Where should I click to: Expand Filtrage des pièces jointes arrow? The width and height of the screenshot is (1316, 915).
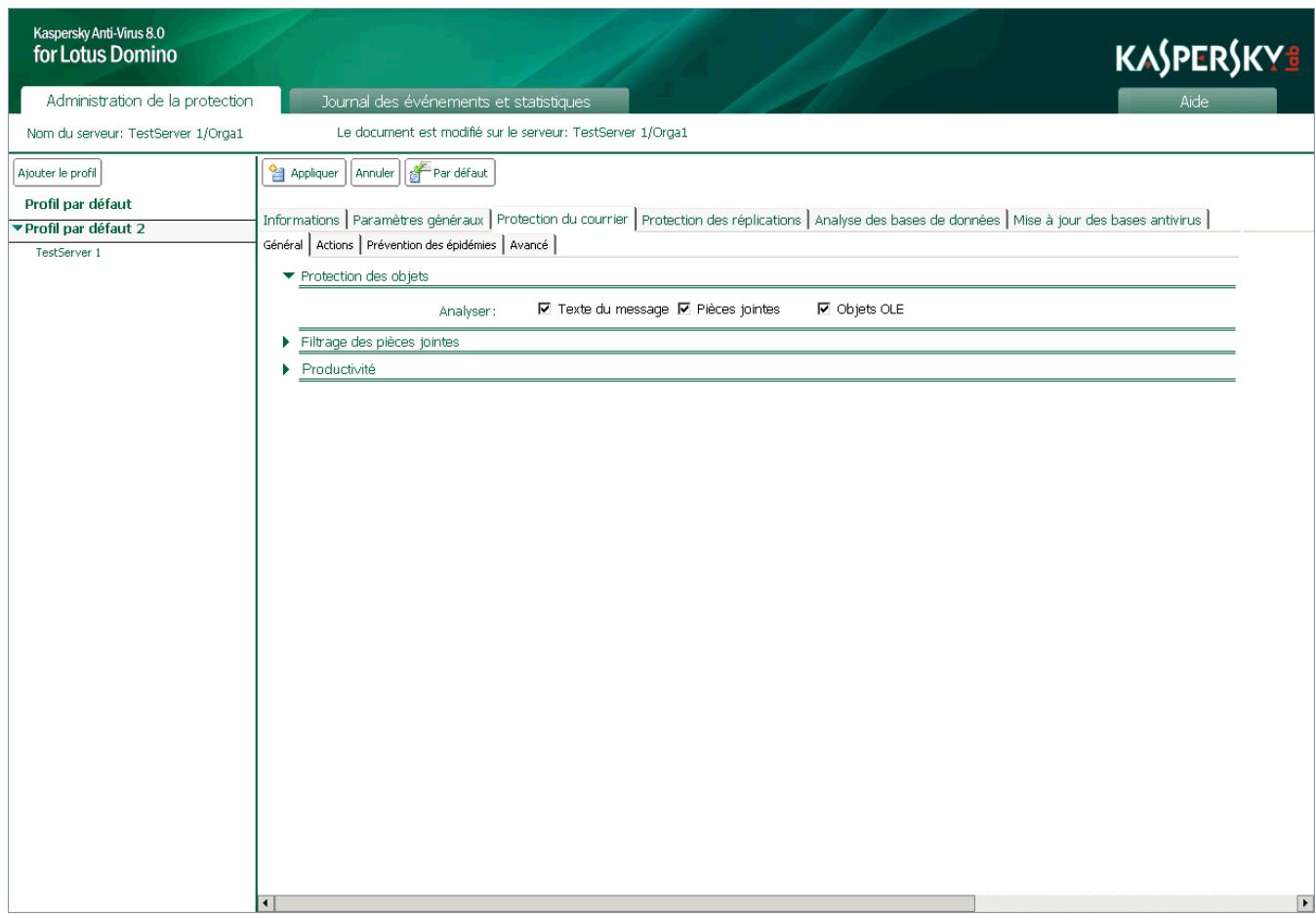pyautogui.click(x=286, y=342)
